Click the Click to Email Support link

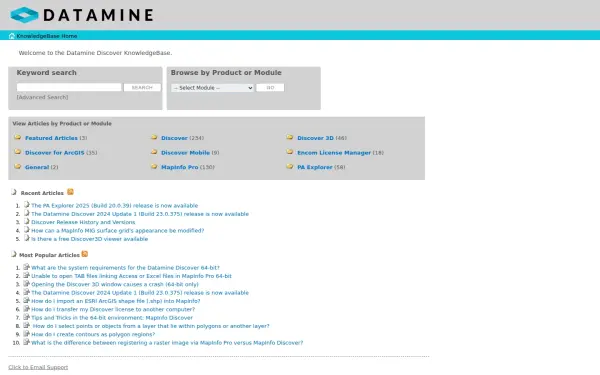pyautogui.click(x=38, y=367)
